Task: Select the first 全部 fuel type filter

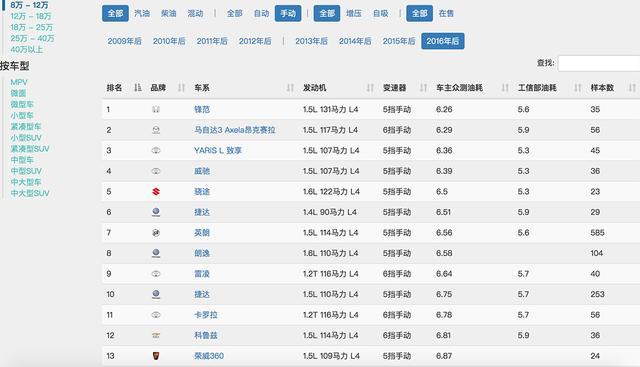Action: coord(115,13)
